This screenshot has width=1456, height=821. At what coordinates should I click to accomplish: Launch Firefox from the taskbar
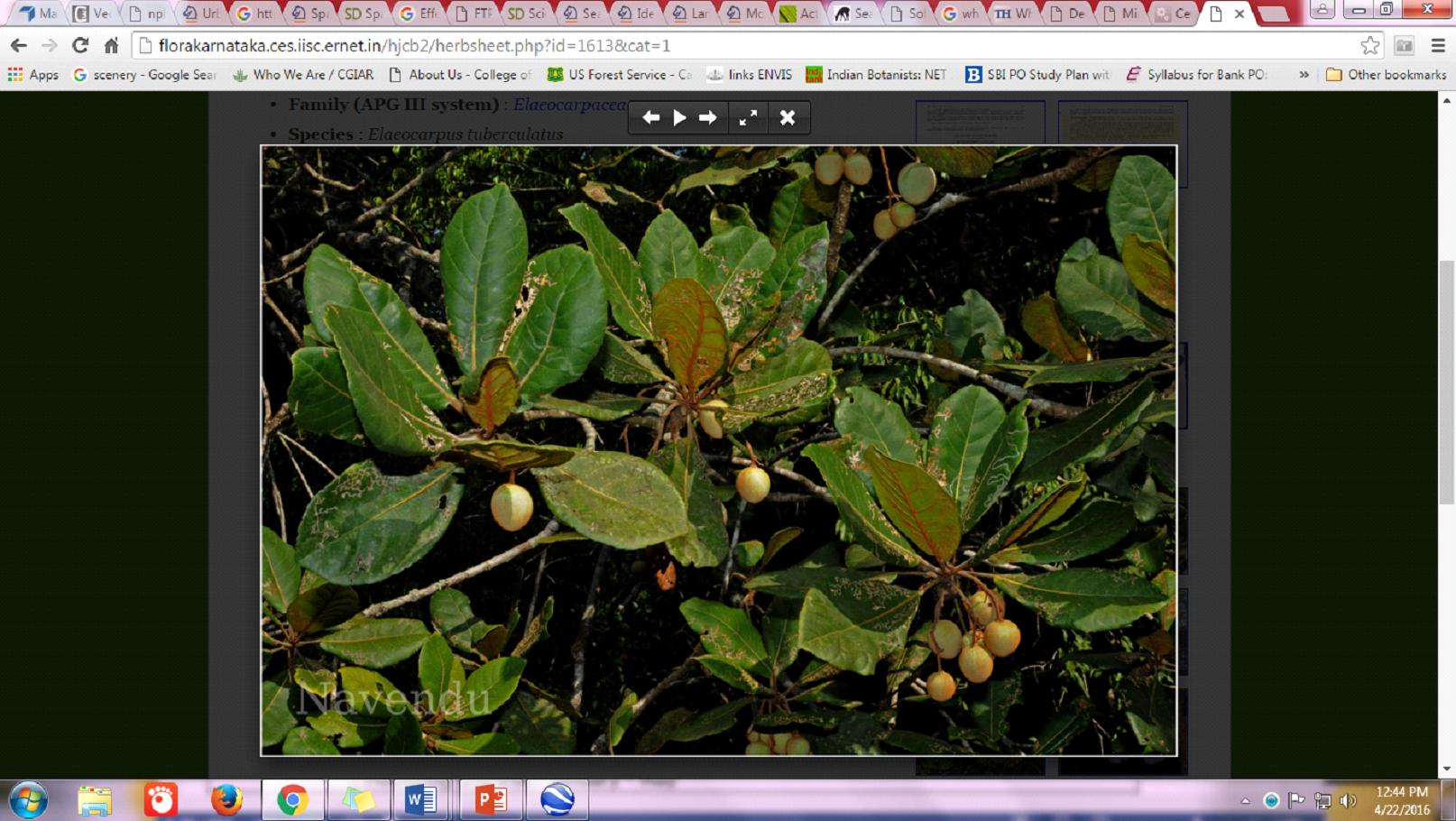point(226,799)
